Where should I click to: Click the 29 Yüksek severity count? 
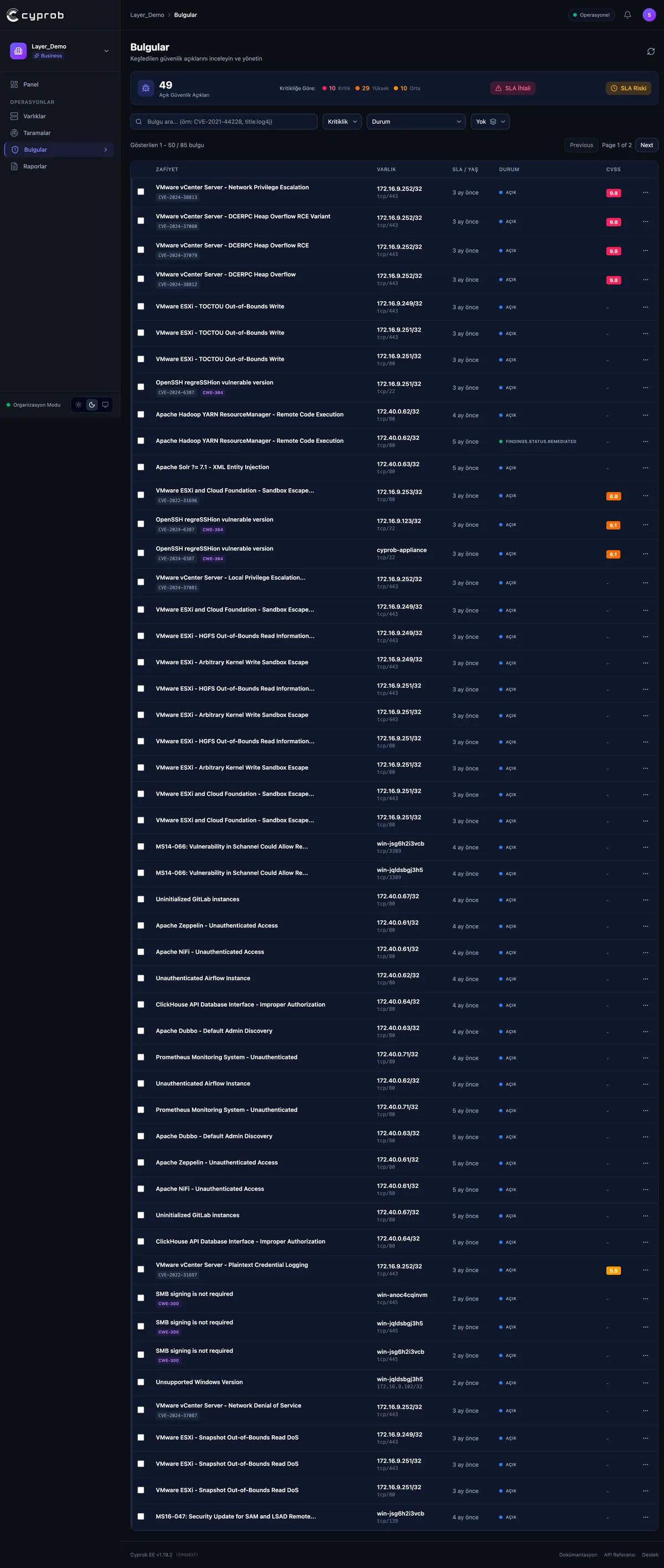372,88
